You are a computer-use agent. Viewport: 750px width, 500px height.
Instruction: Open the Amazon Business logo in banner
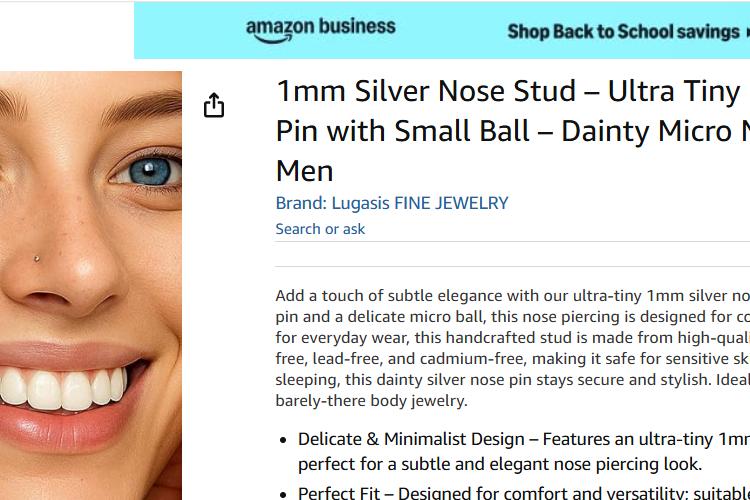click(x=320, y=30)
